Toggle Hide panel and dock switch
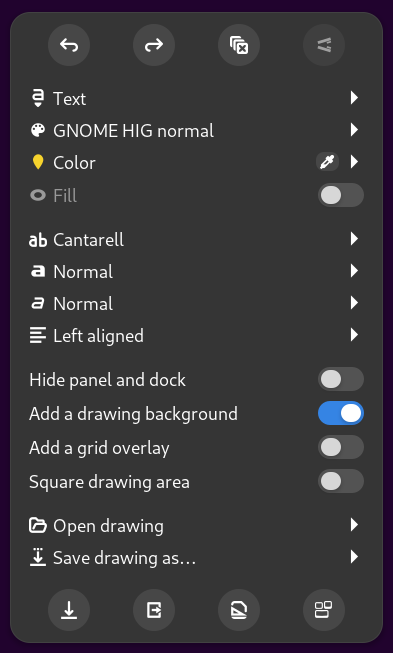Screen dimensions: 393x653 pos(341,379)
